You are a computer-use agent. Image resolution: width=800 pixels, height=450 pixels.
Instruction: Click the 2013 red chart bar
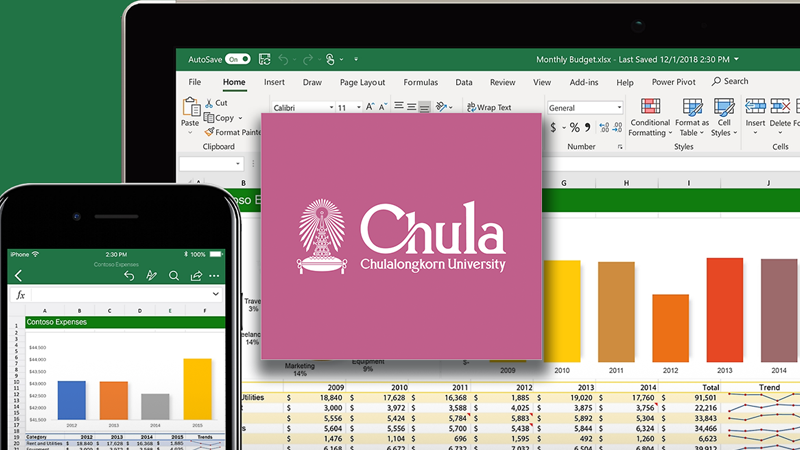click(724, 310)
